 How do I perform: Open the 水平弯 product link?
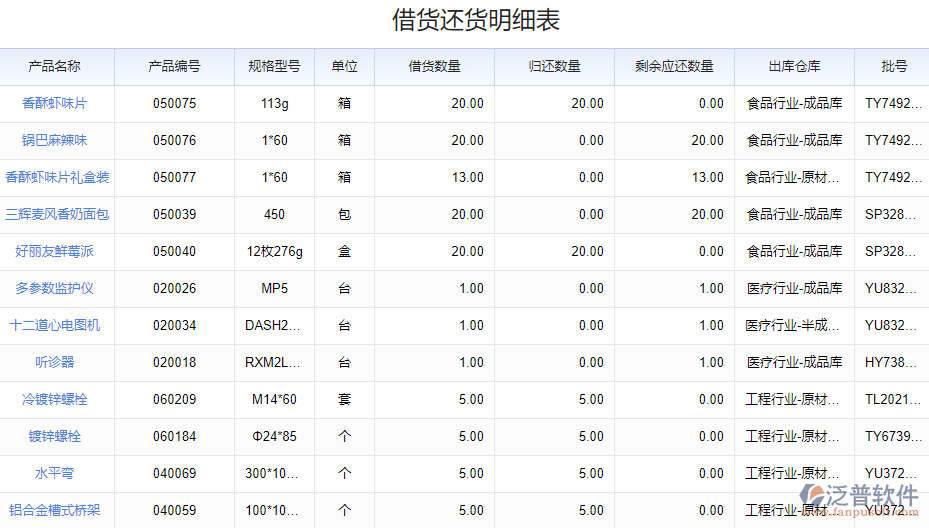55,473
